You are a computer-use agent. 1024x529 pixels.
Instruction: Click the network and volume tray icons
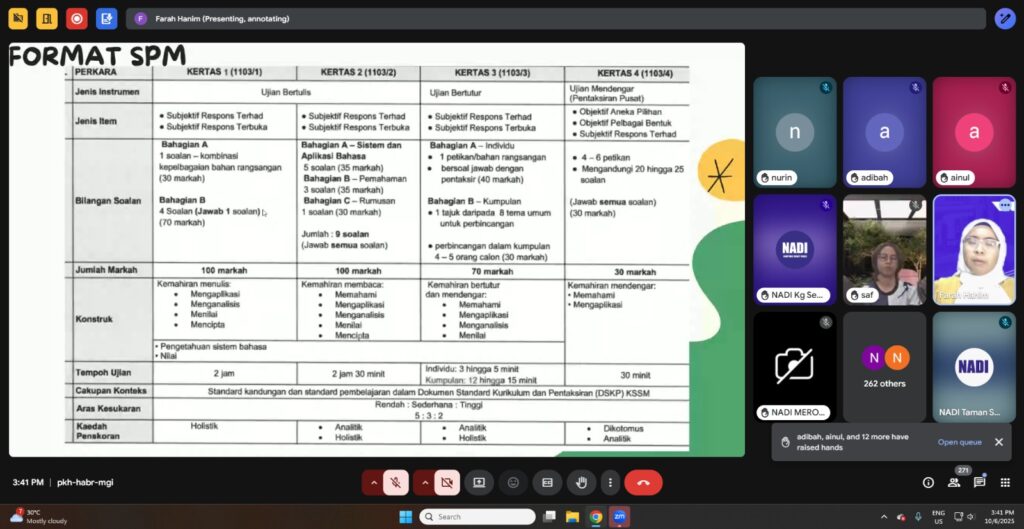click(x=965, y=517)
